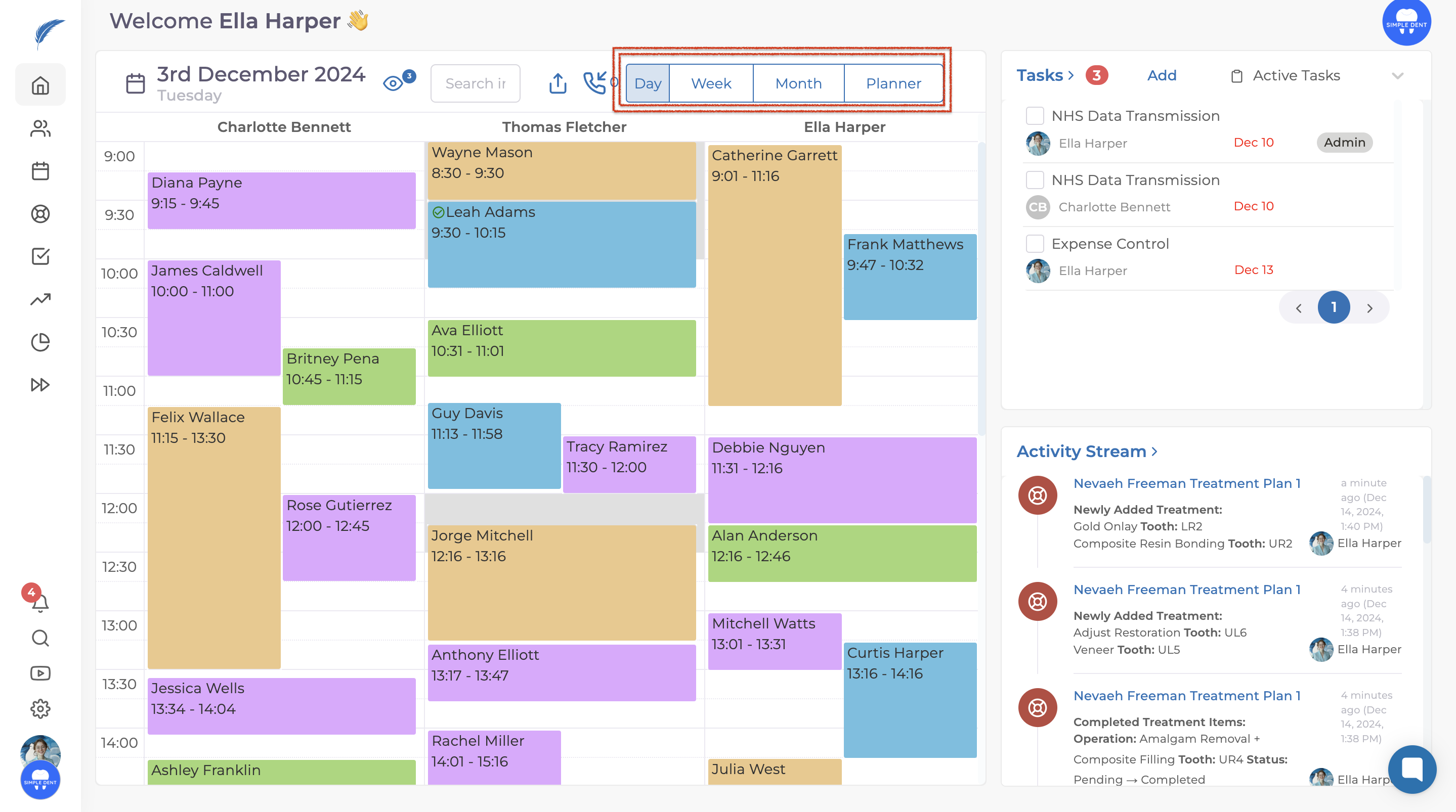
Task: Open the patients icon in sidebar
Action: [40, 129]
